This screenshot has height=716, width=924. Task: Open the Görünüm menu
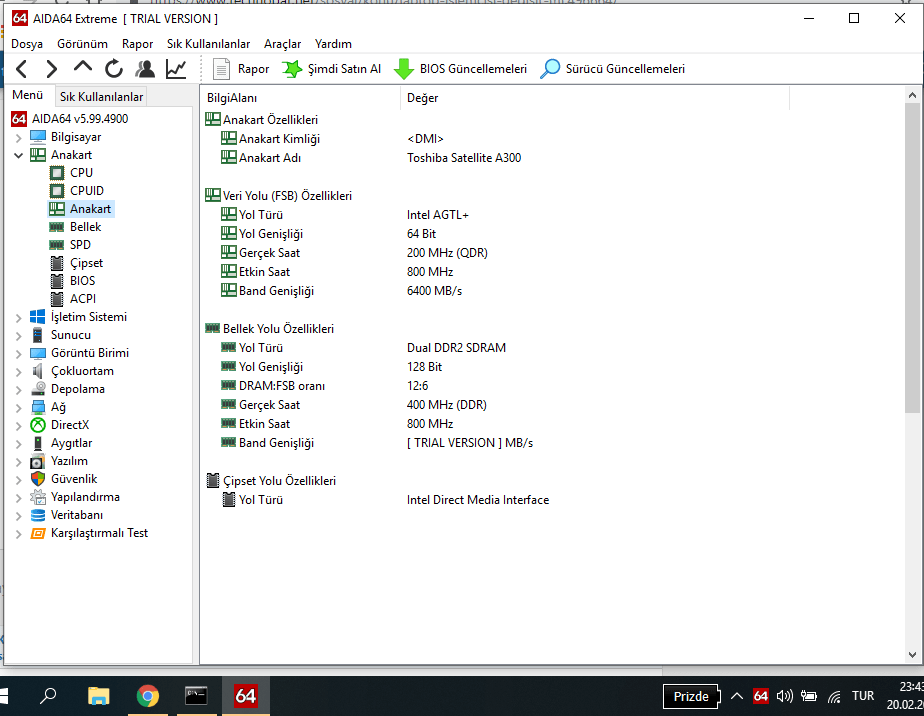pyautogui.click(x=82, y=44)
